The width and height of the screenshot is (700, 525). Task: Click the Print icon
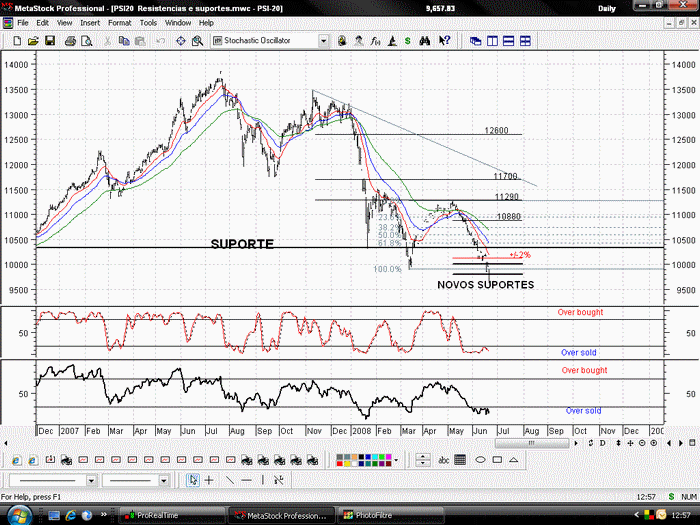(70, 41)
